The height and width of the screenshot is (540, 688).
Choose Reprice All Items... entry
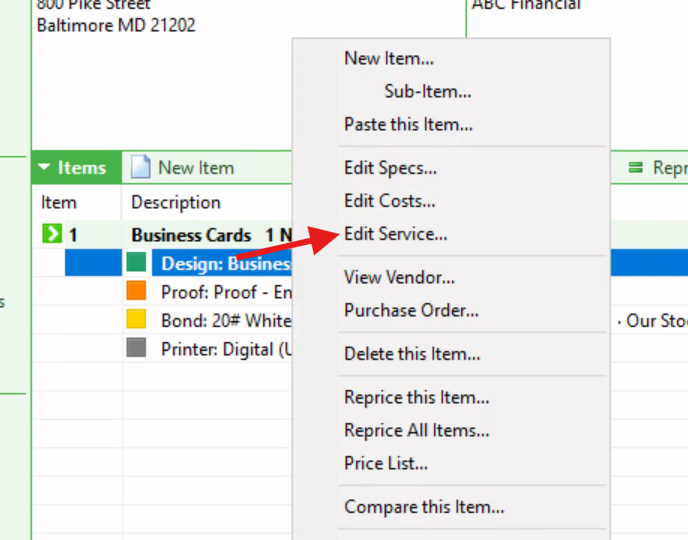[416, 430]
